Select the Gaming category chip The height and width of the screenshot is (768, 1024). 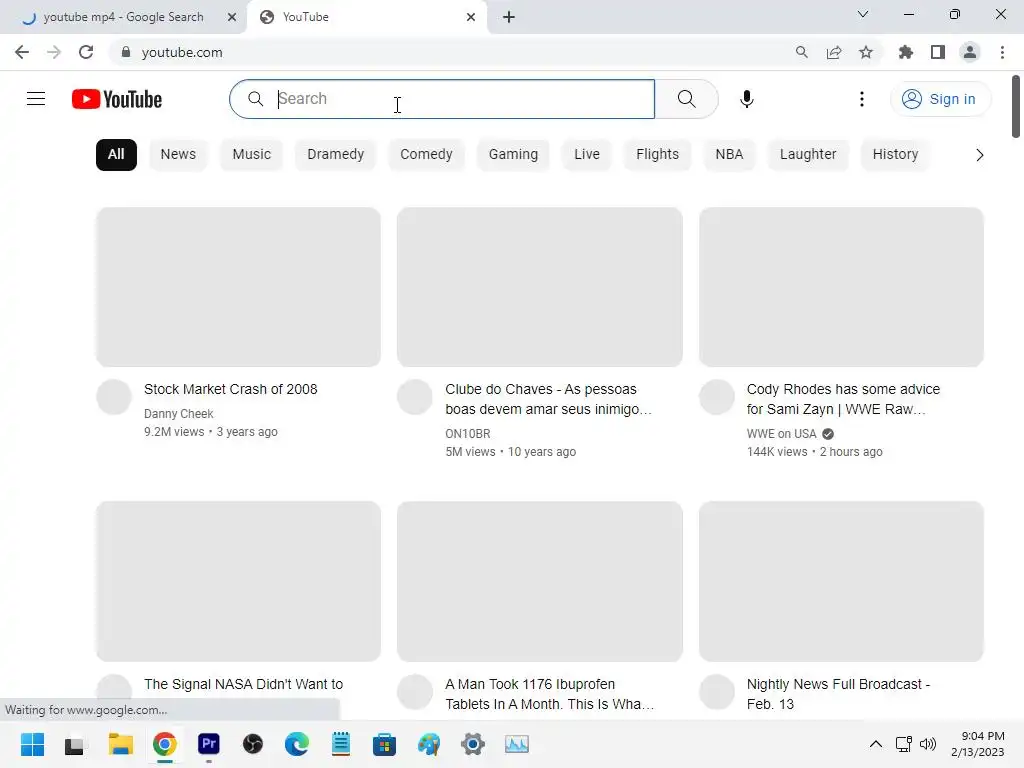pos(513,155)
